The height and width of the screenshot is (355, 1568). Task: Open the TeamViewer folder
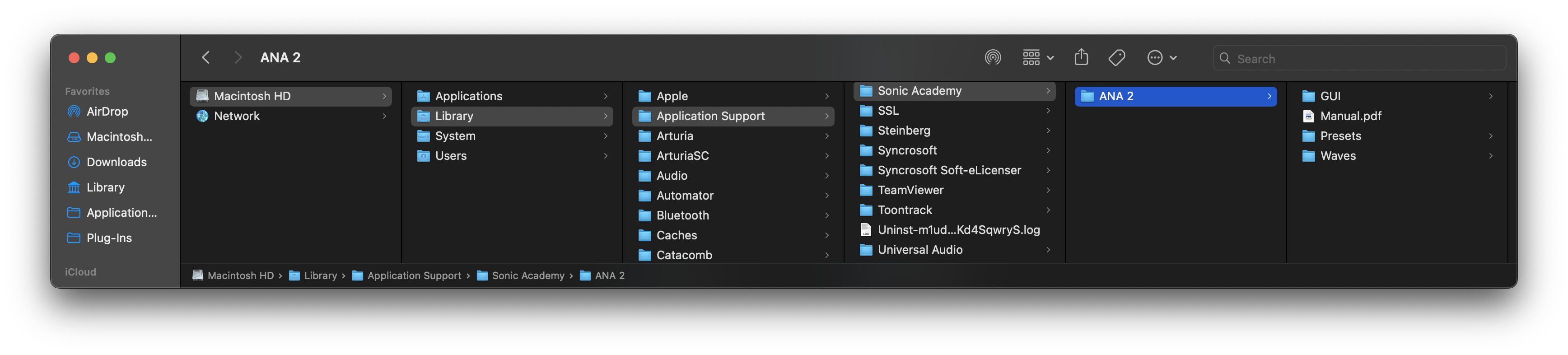point(954,191)
